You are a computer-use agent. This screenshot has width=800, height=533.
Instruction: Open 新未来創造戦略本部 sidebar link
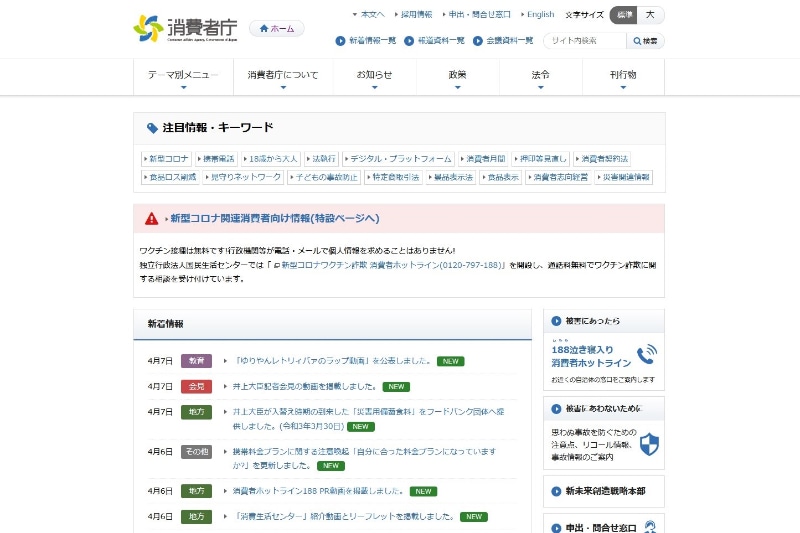coord(604,492)
